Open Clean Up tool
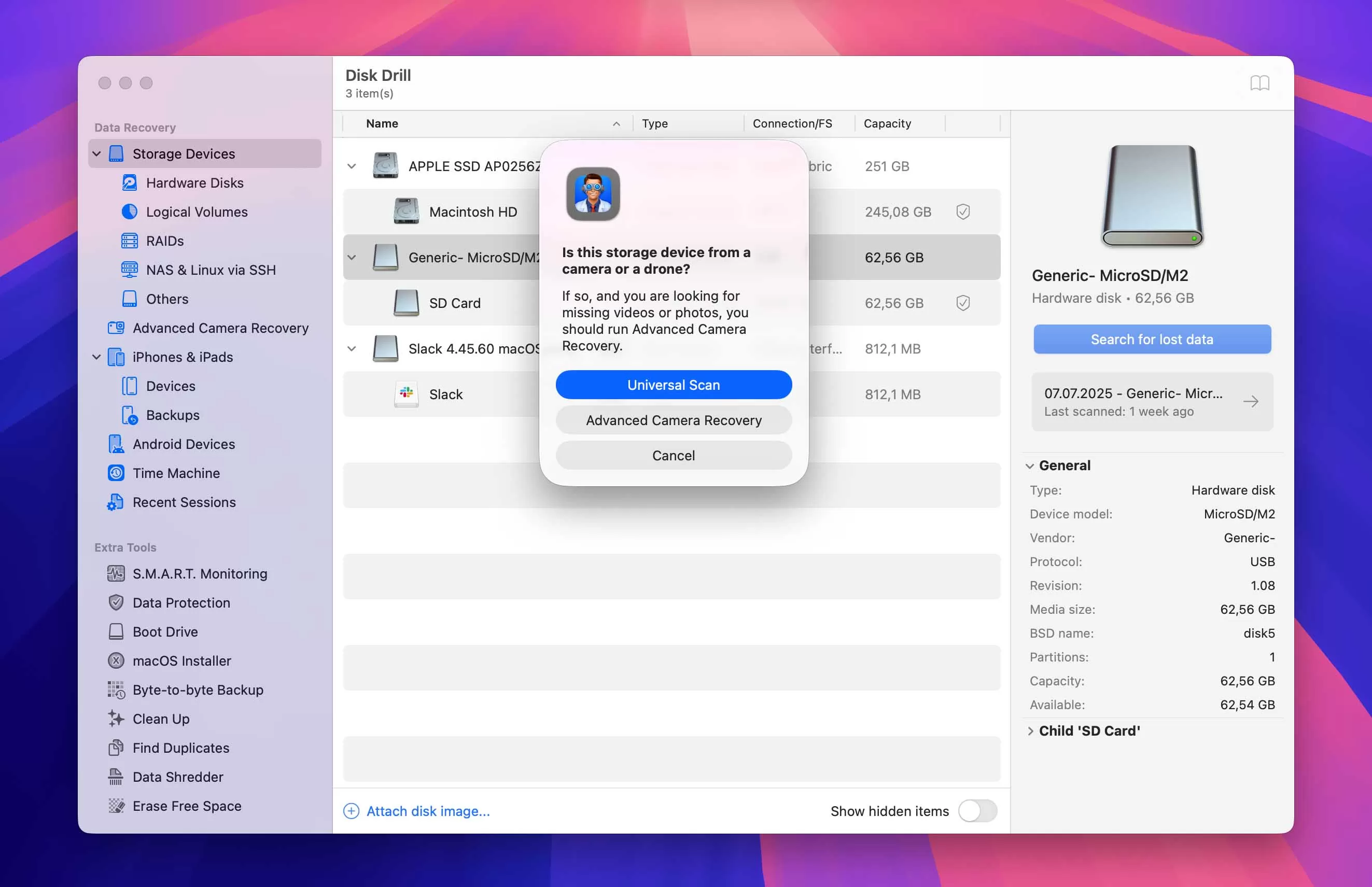Viewport: 1372px width, 887px height. [x=161, y=718]
